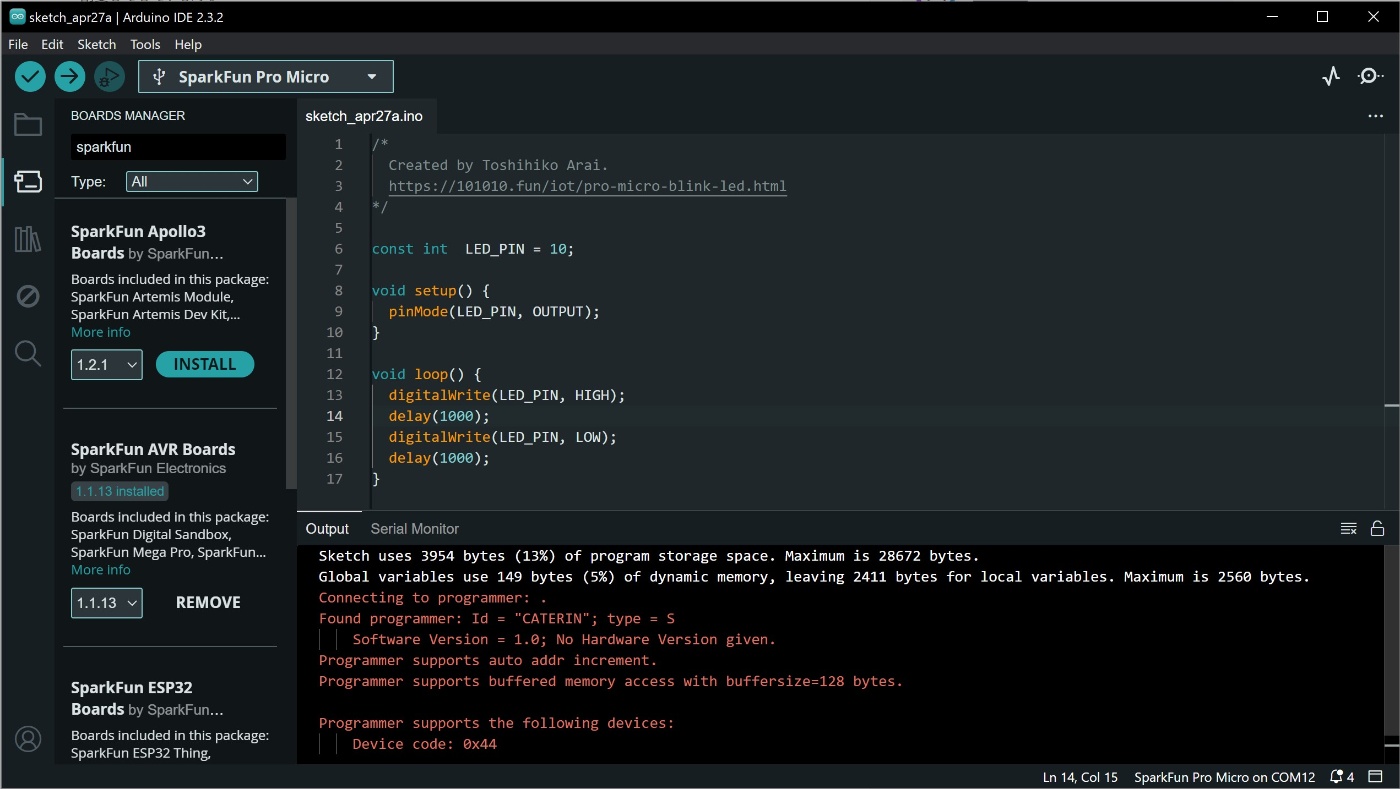This screenshot has width=1400, height=789.
Task: Open the Library Manager books icon
Action: [x=28, y=239]
